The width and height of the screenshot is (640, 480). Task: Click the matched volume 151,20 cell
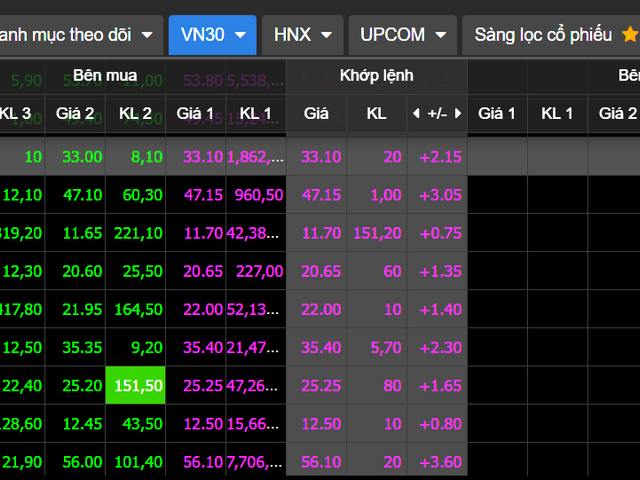click(377, 233)
